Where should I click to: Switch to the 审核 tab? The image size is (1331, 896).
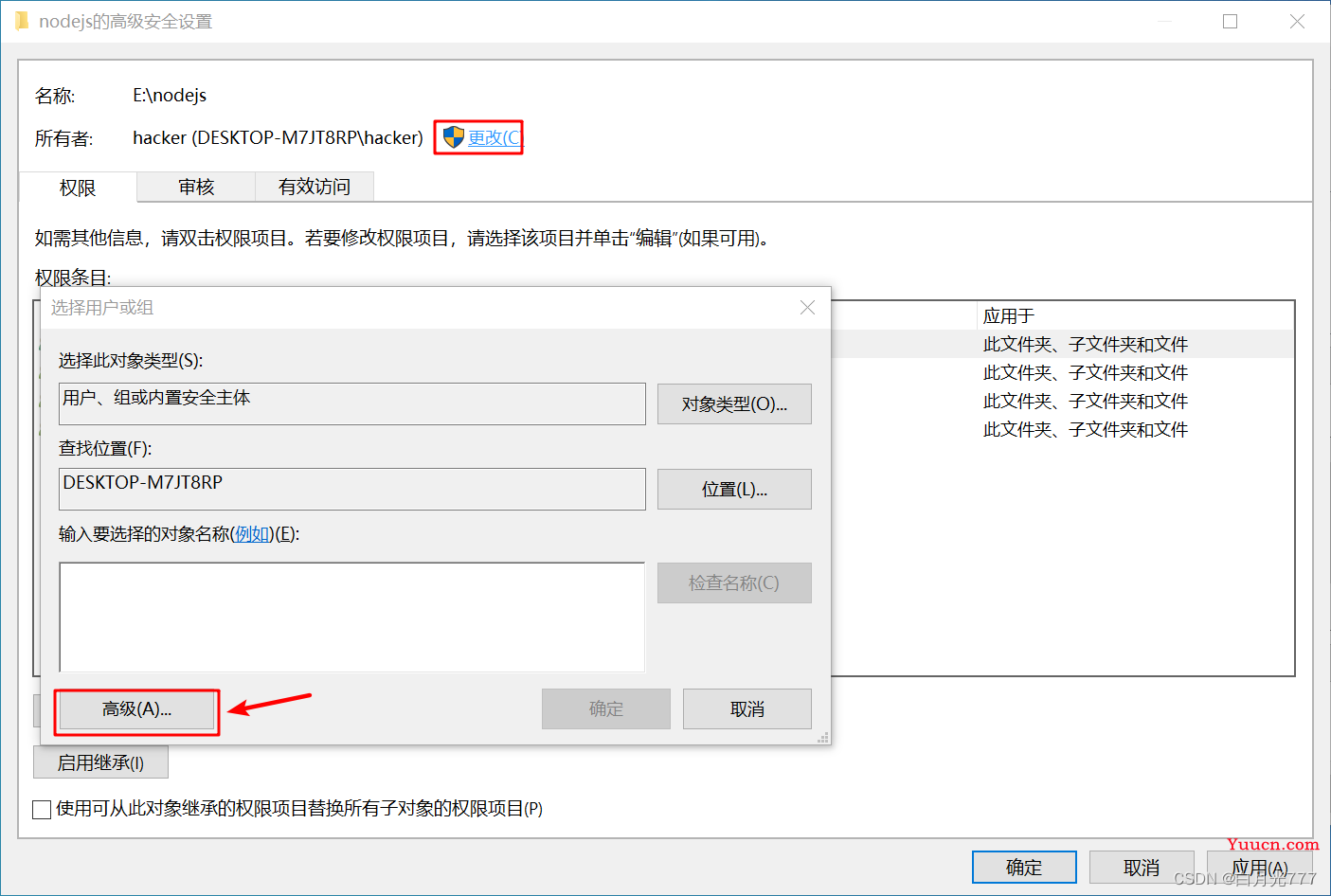coord(196,187)
